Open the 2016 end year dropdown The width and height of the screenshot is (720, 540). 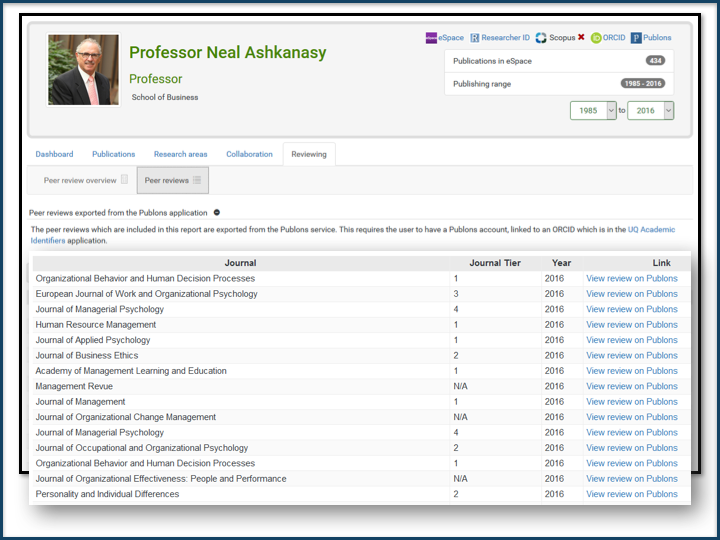pos(650,111)
